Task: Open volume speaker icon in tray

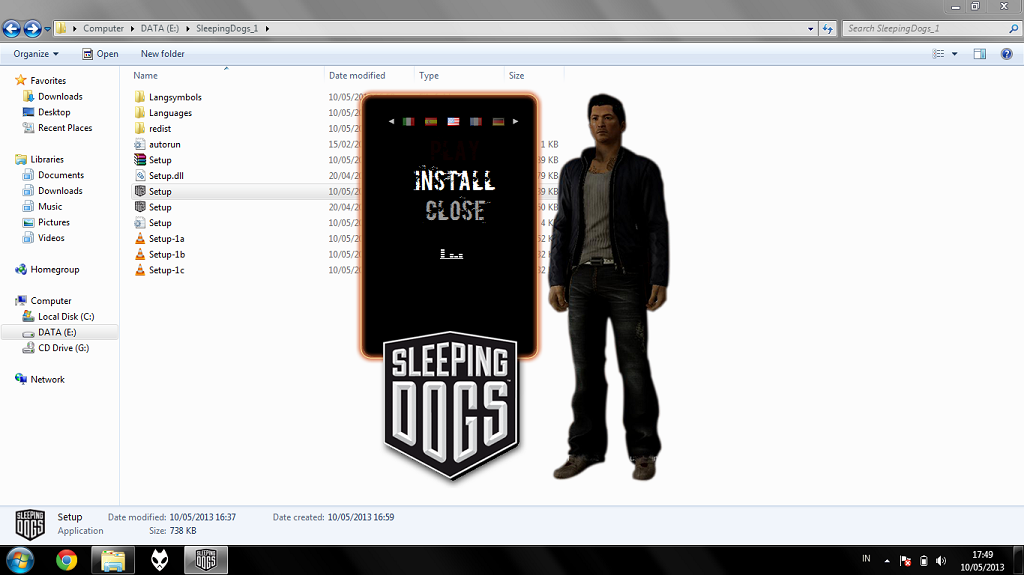Action: coord(941,561)
